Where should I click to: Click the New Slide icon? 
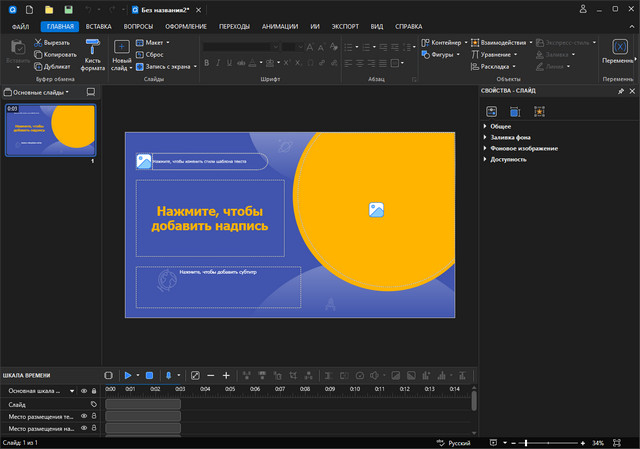[121, 46]
